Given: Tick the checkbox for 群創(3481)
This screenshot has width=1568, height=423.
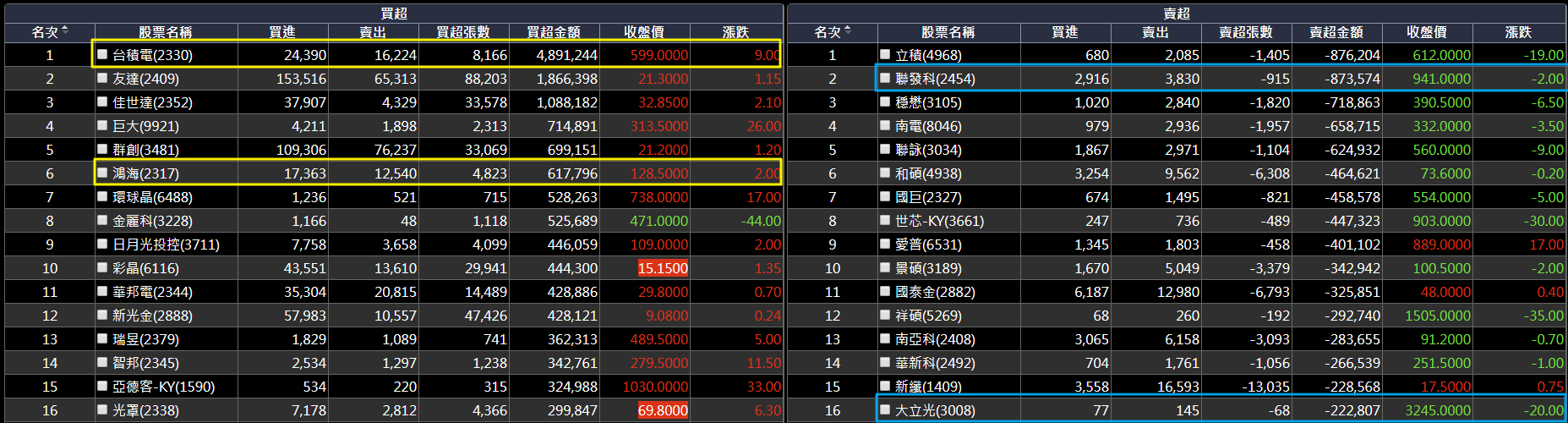Looking at the screenshot, I should point(102,149).
